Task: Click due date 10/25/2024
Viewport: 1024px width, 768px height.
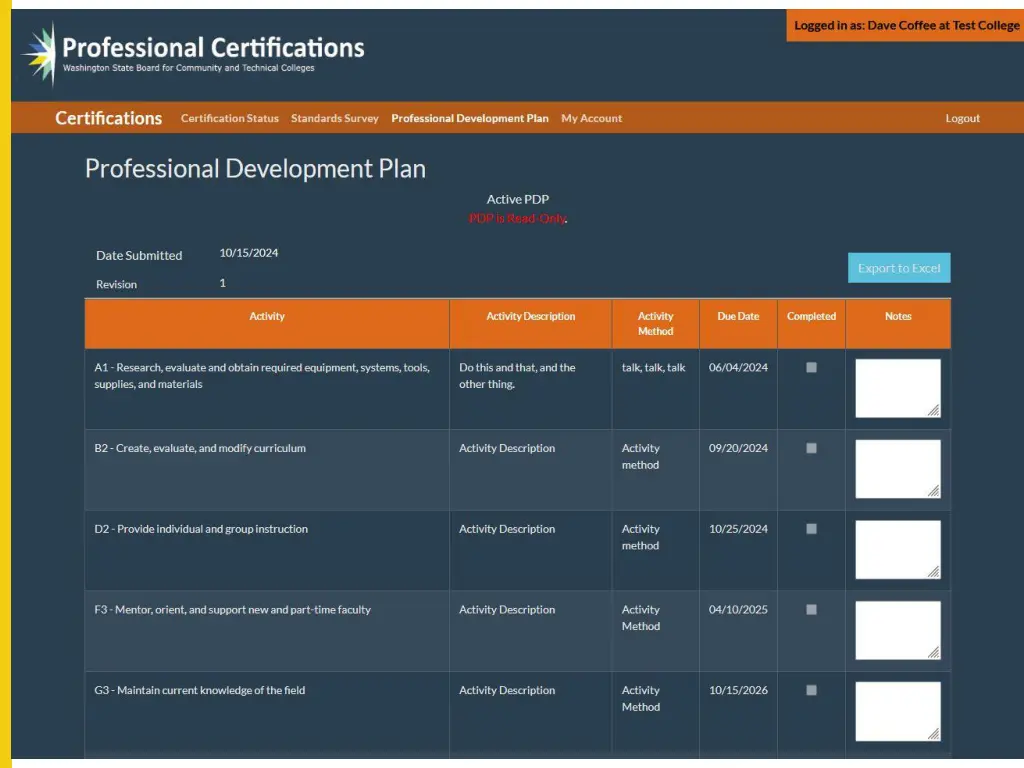Action: coord(739,529)
